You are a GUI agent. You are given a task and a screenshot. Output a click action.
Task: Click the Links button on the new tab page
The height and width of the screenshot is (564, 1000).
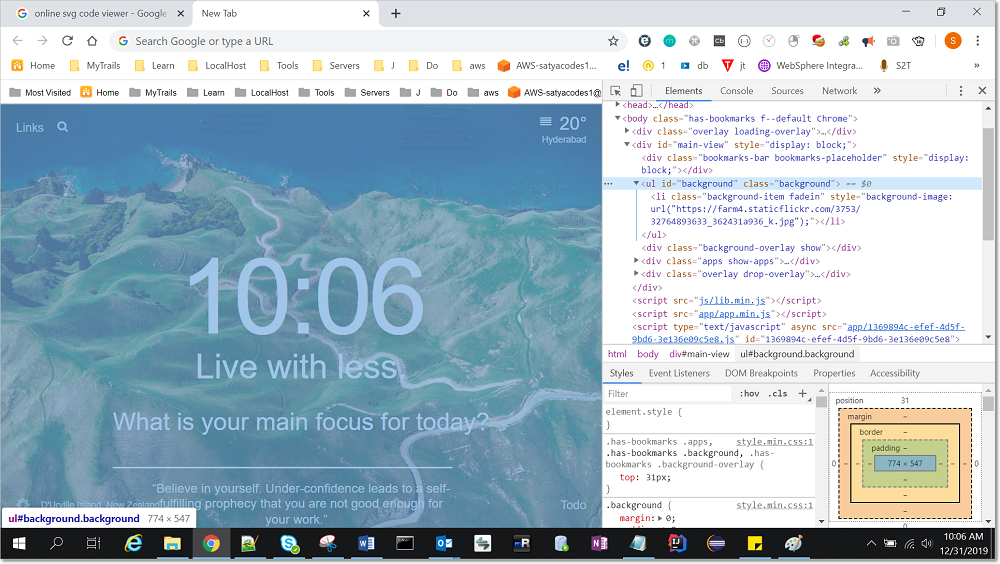[x=30, y=128]
